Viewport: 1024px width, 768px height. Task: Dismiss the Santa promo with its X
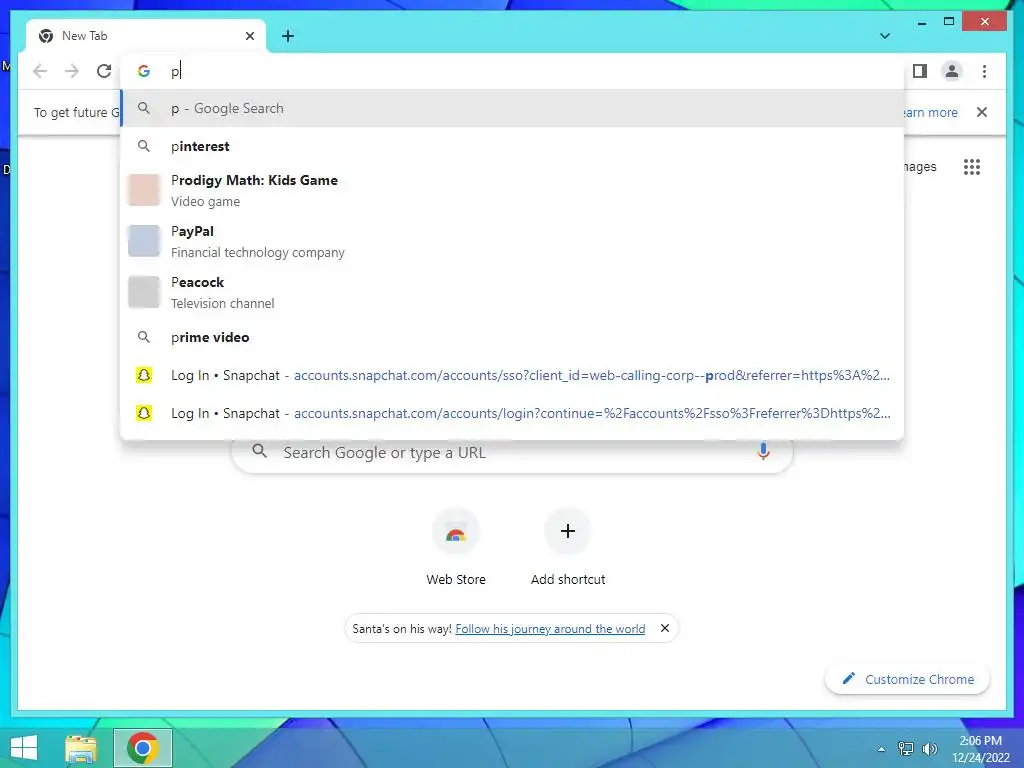point(665,628)
